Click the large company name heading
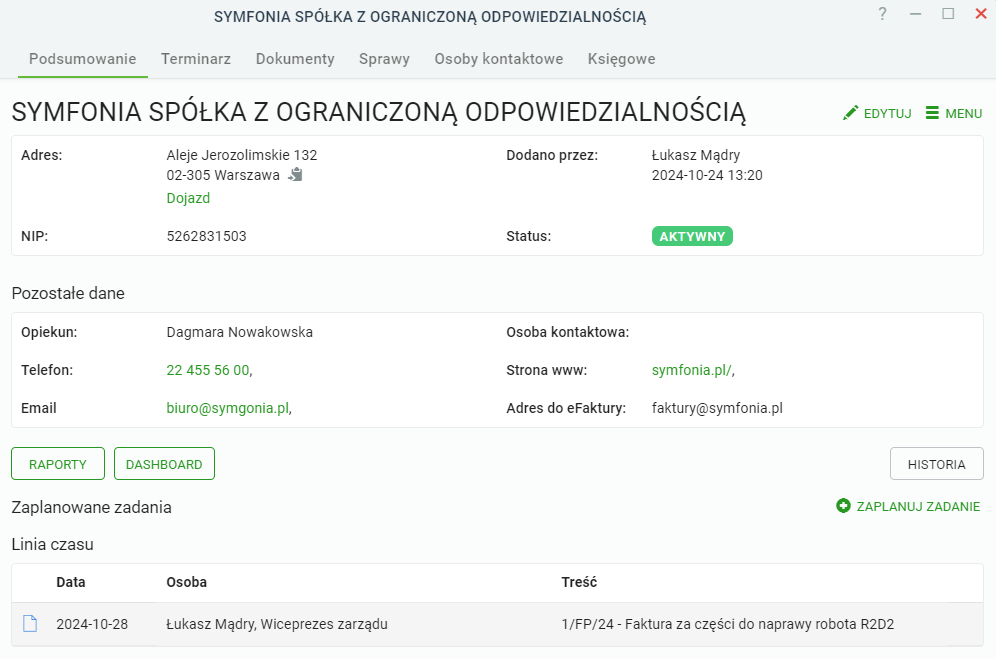This screenshot has height=659, width=996. (x=379, y=112)
